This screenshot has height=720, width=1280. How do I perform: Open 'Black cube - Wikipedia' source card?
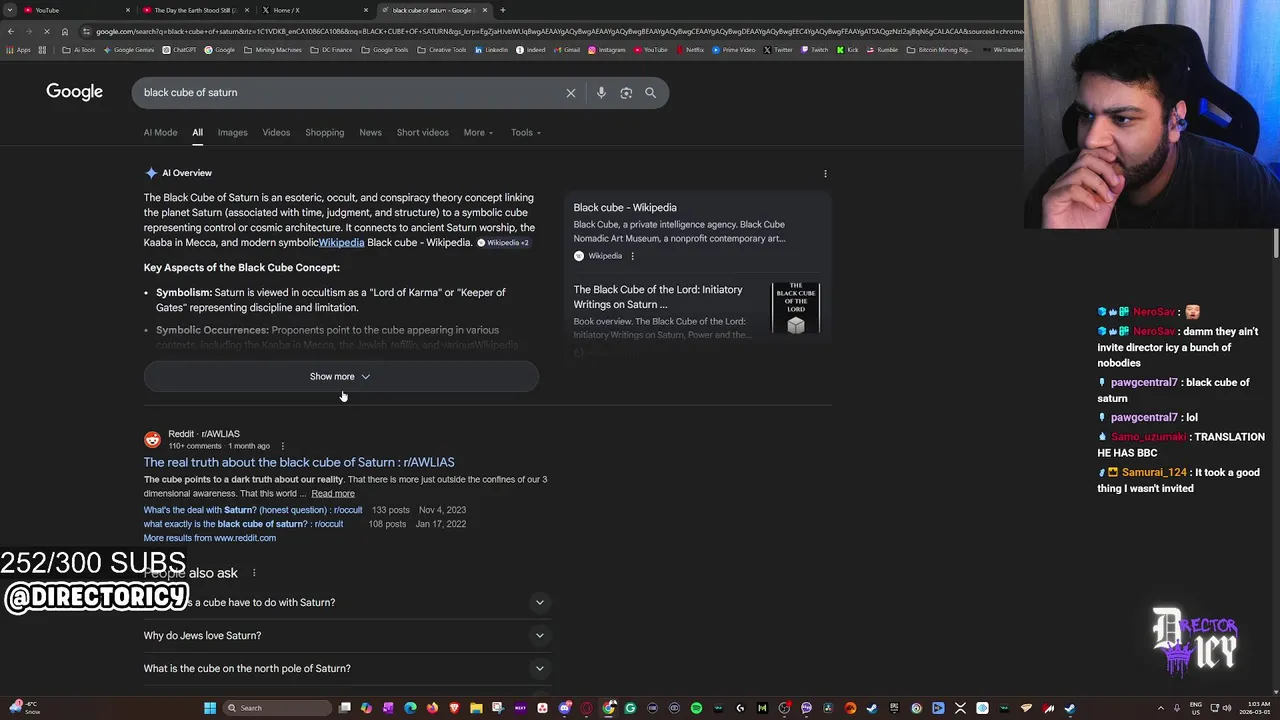(x=697, y=232)
